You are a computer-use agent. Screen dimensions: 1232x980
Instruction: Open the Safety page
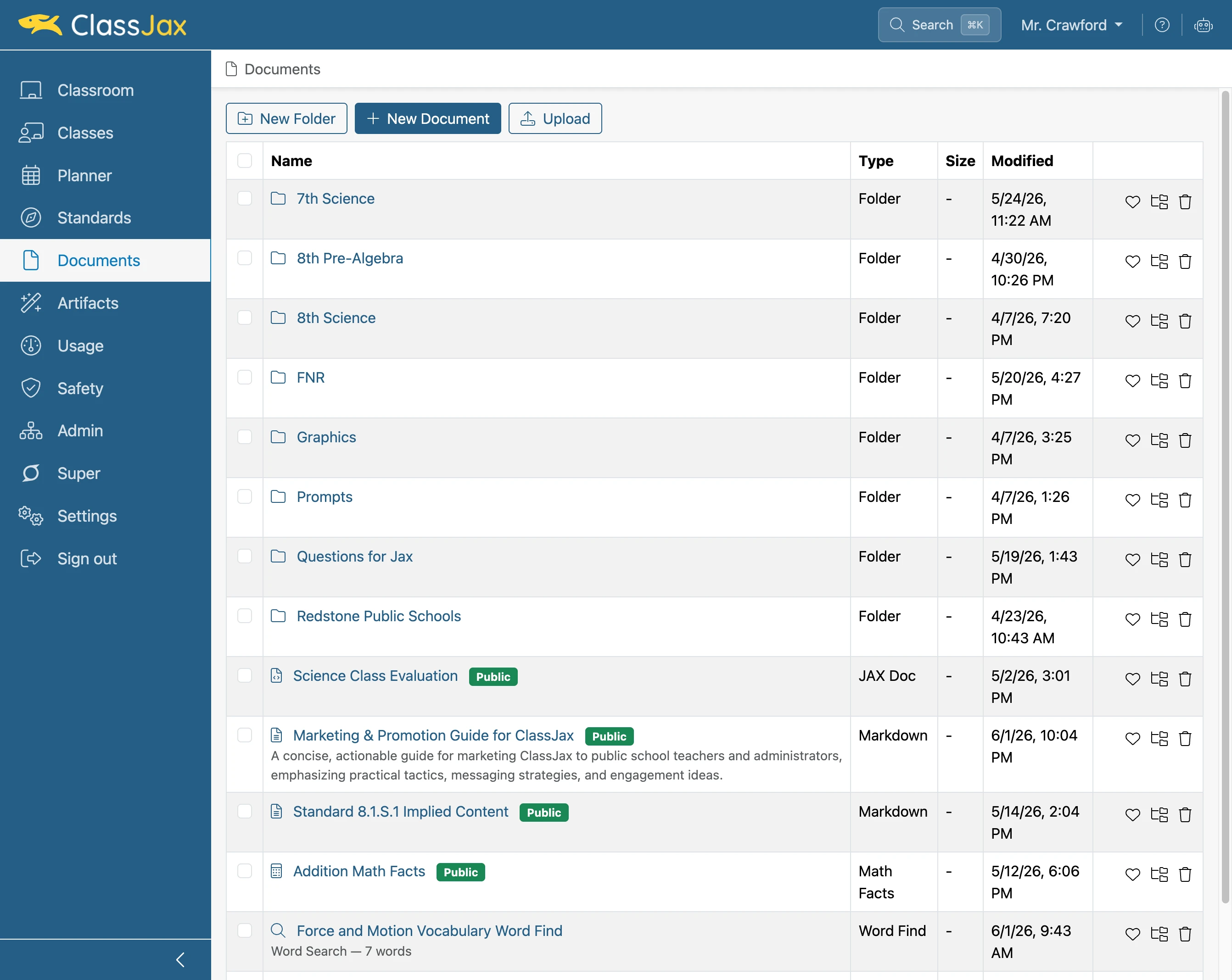tap(105, 388)
